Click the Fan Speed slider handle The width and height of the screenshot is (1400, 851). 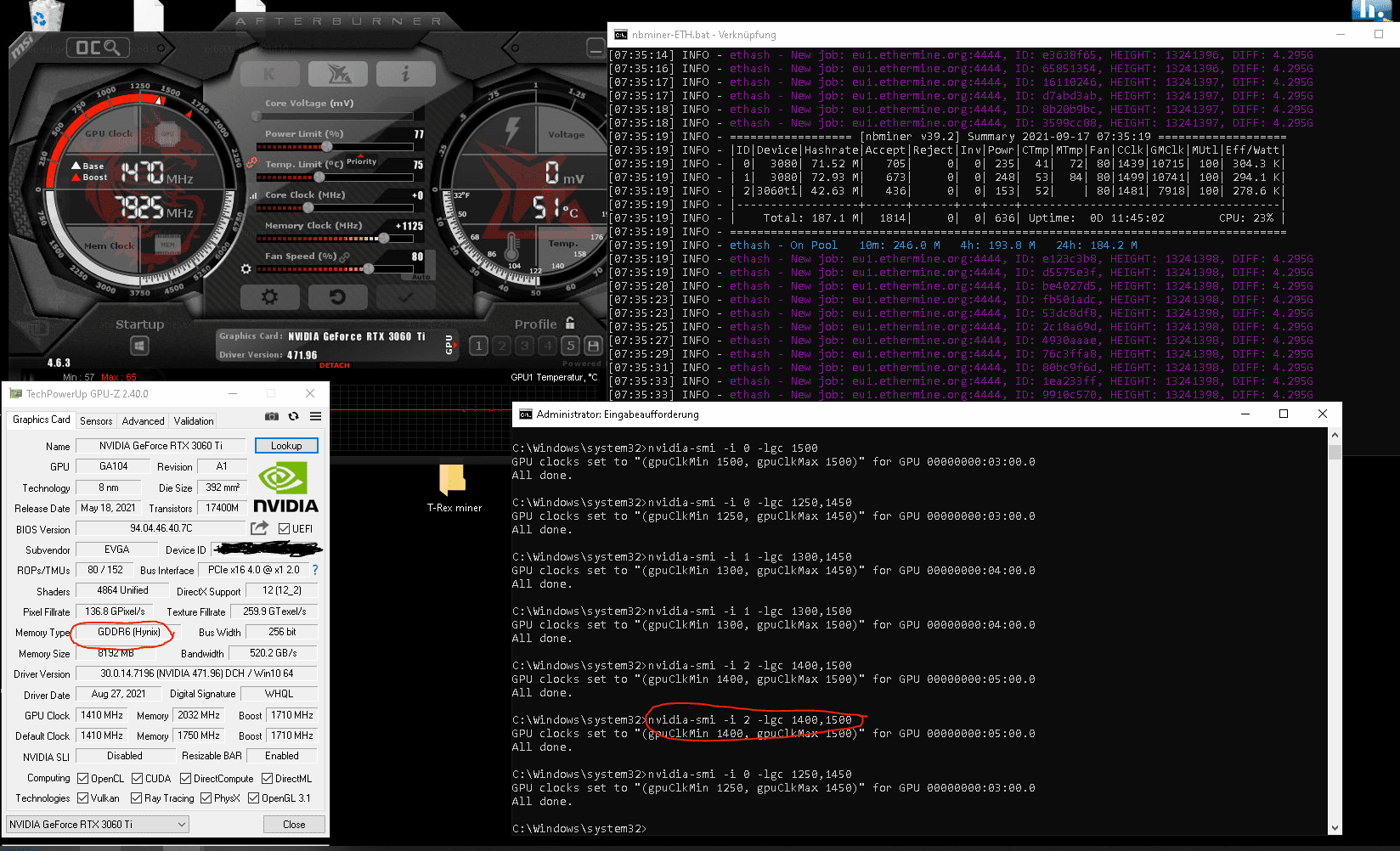tap(369, 268)
